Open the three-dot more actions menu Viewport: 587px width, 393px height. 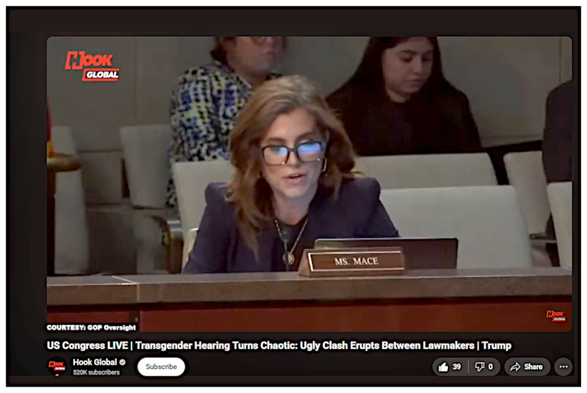[563, 367]
